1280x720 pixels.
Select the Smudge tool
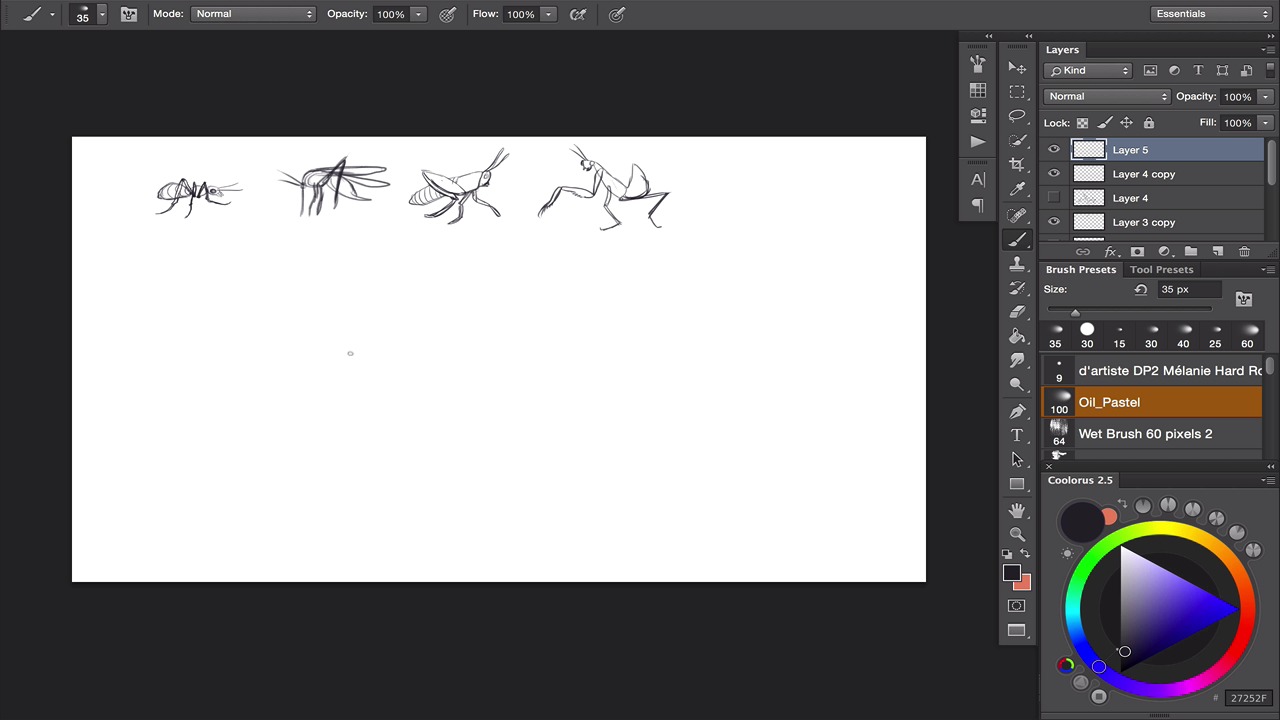click(1017, 360)
